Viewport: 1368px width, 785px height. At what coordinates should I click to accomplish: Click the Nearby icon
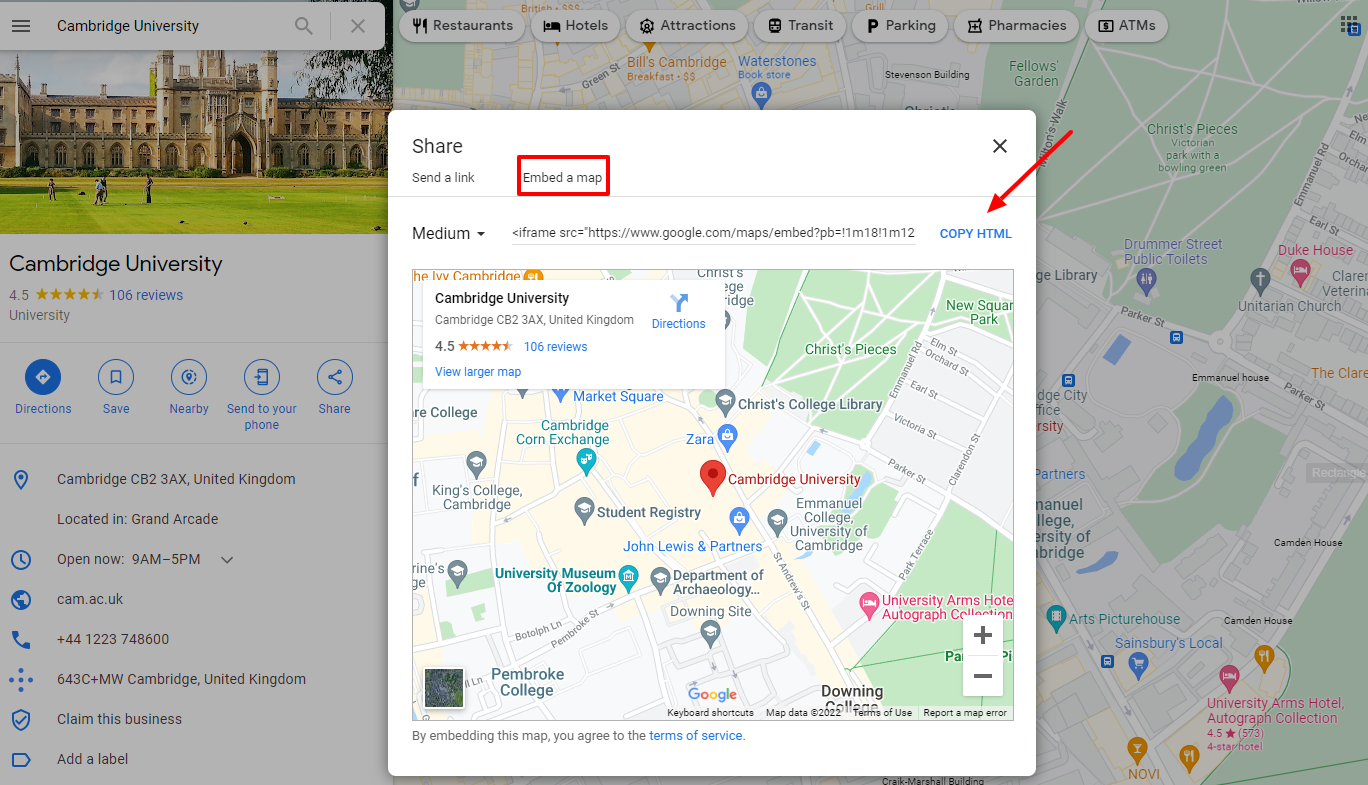[189, 377]
